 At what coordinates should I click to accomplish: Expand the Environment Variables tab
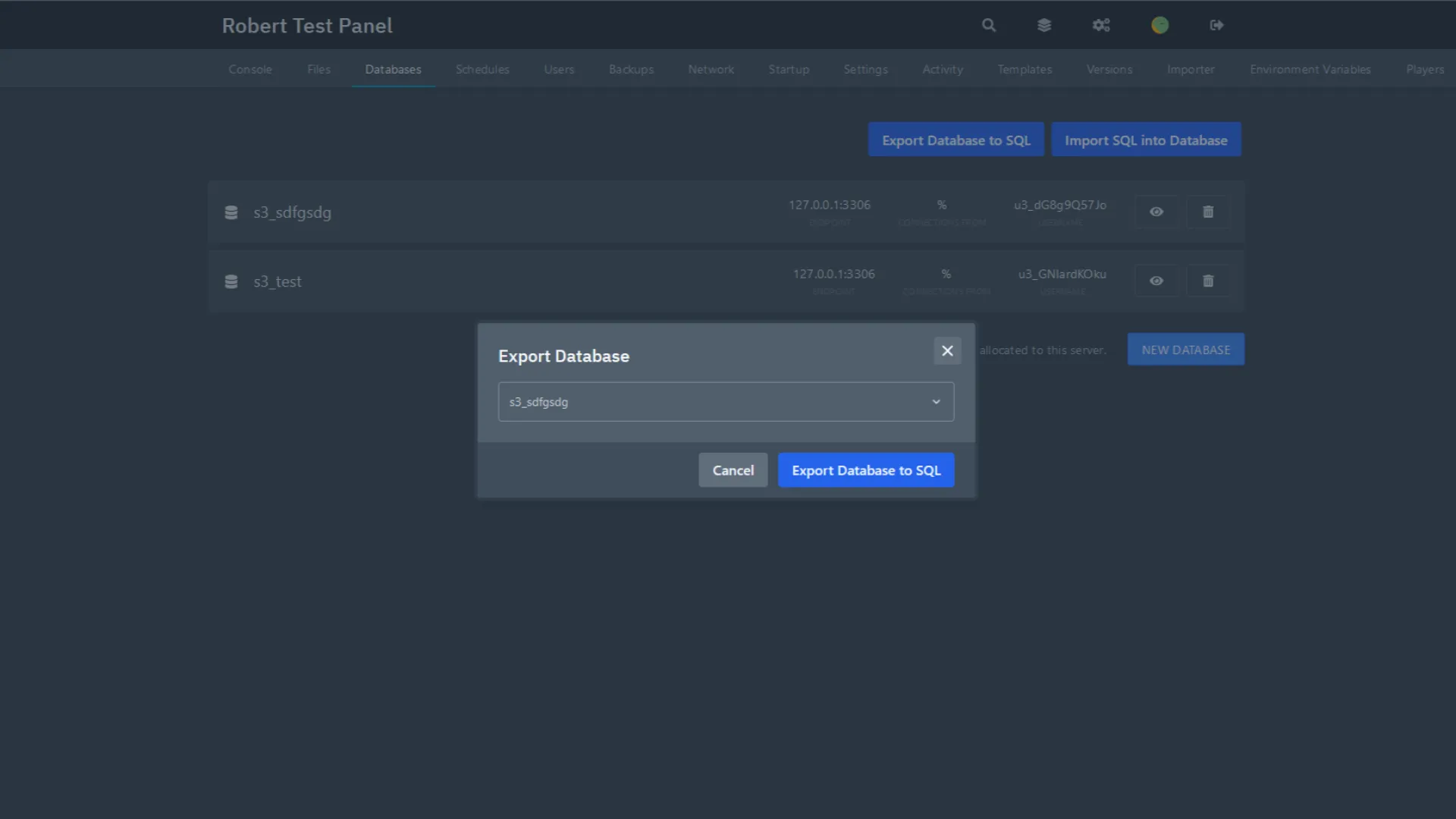coord(1310,69)
